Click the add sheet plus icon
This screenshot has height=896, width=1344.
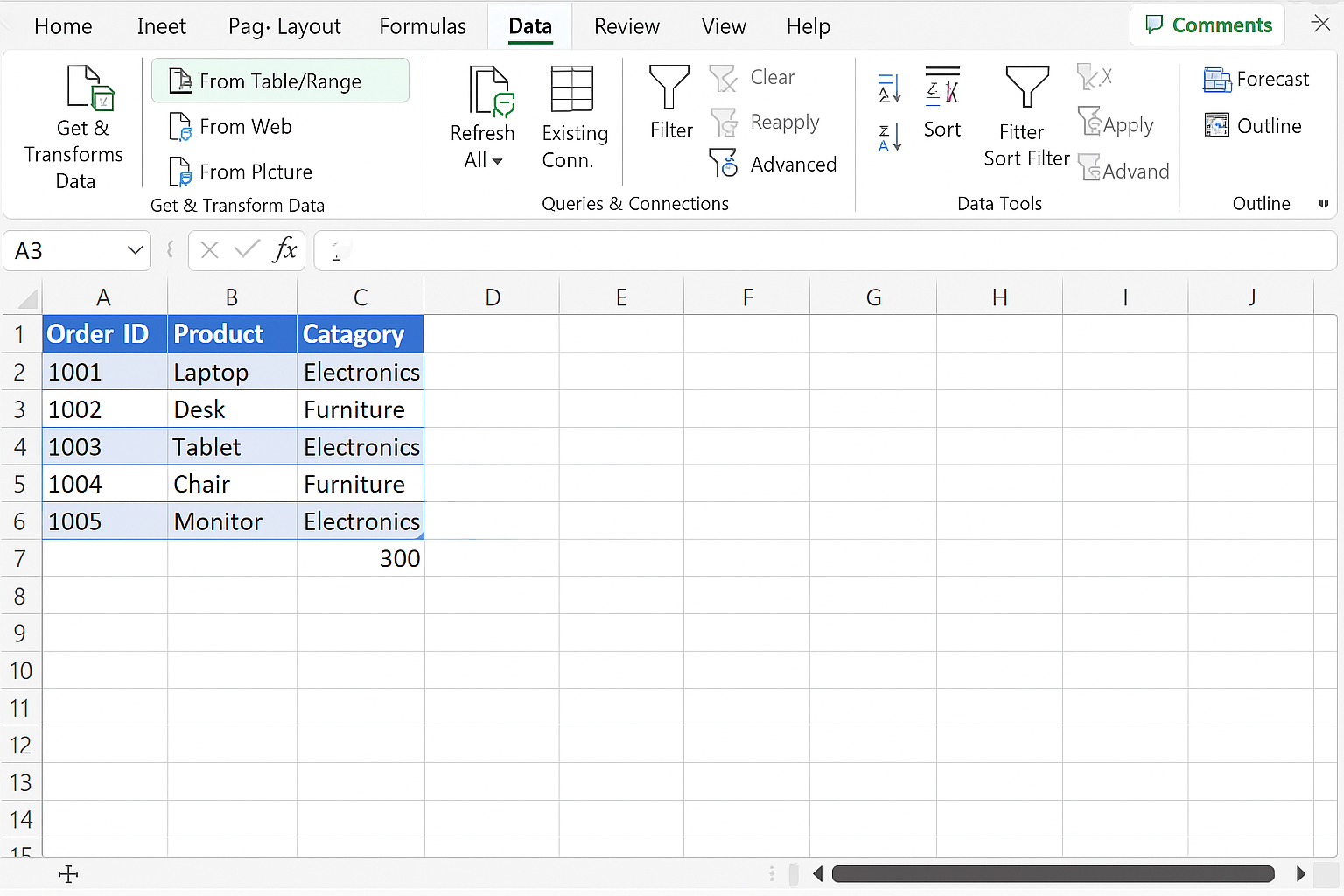[x=68, y=873]
